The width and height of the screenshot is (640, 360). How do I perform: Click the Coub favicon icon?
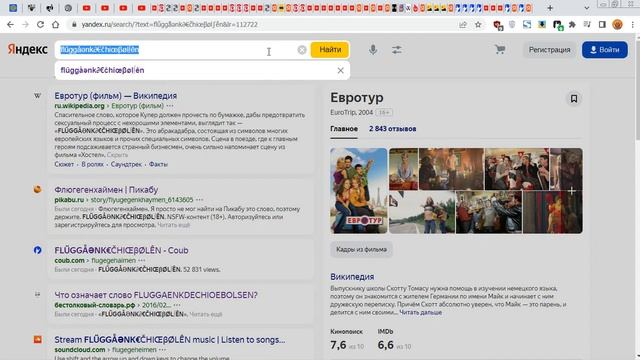37,250
